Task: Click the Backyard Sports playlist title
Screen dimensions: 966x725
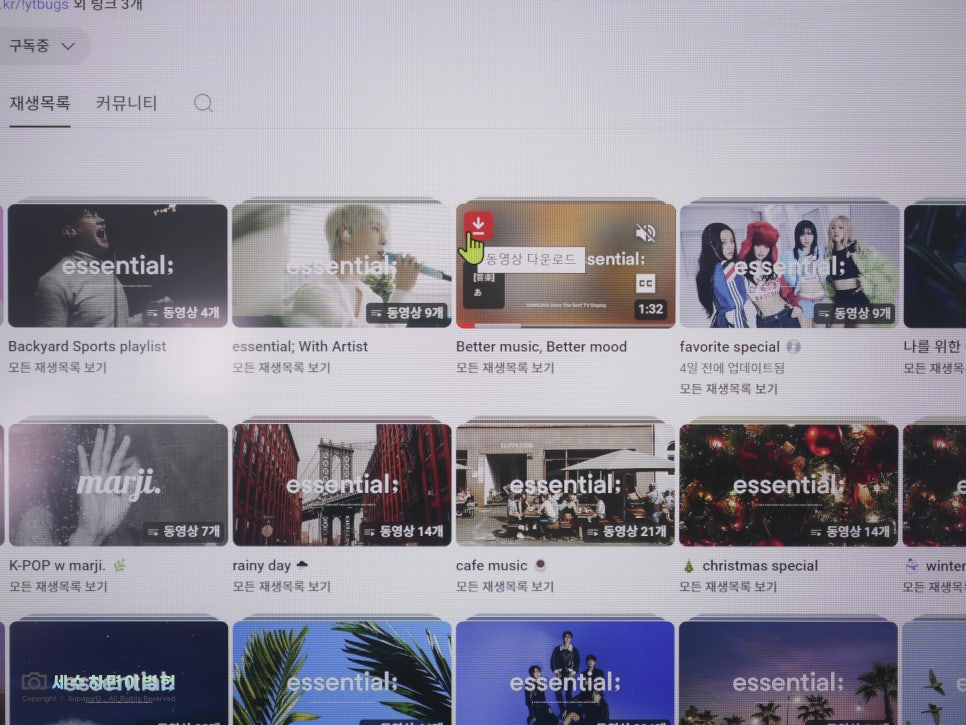Action: 87,346
